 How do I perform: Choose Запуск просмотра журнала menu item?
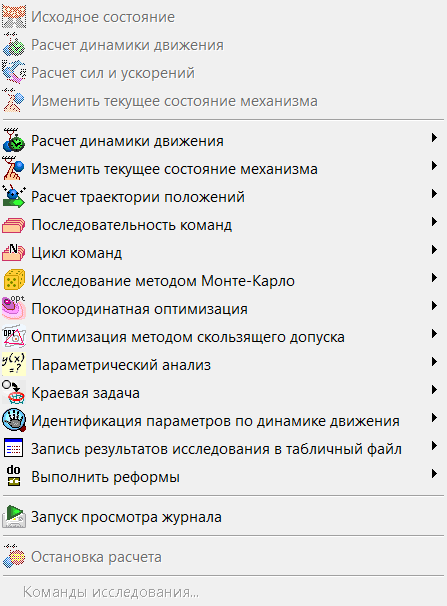[223, 517]
